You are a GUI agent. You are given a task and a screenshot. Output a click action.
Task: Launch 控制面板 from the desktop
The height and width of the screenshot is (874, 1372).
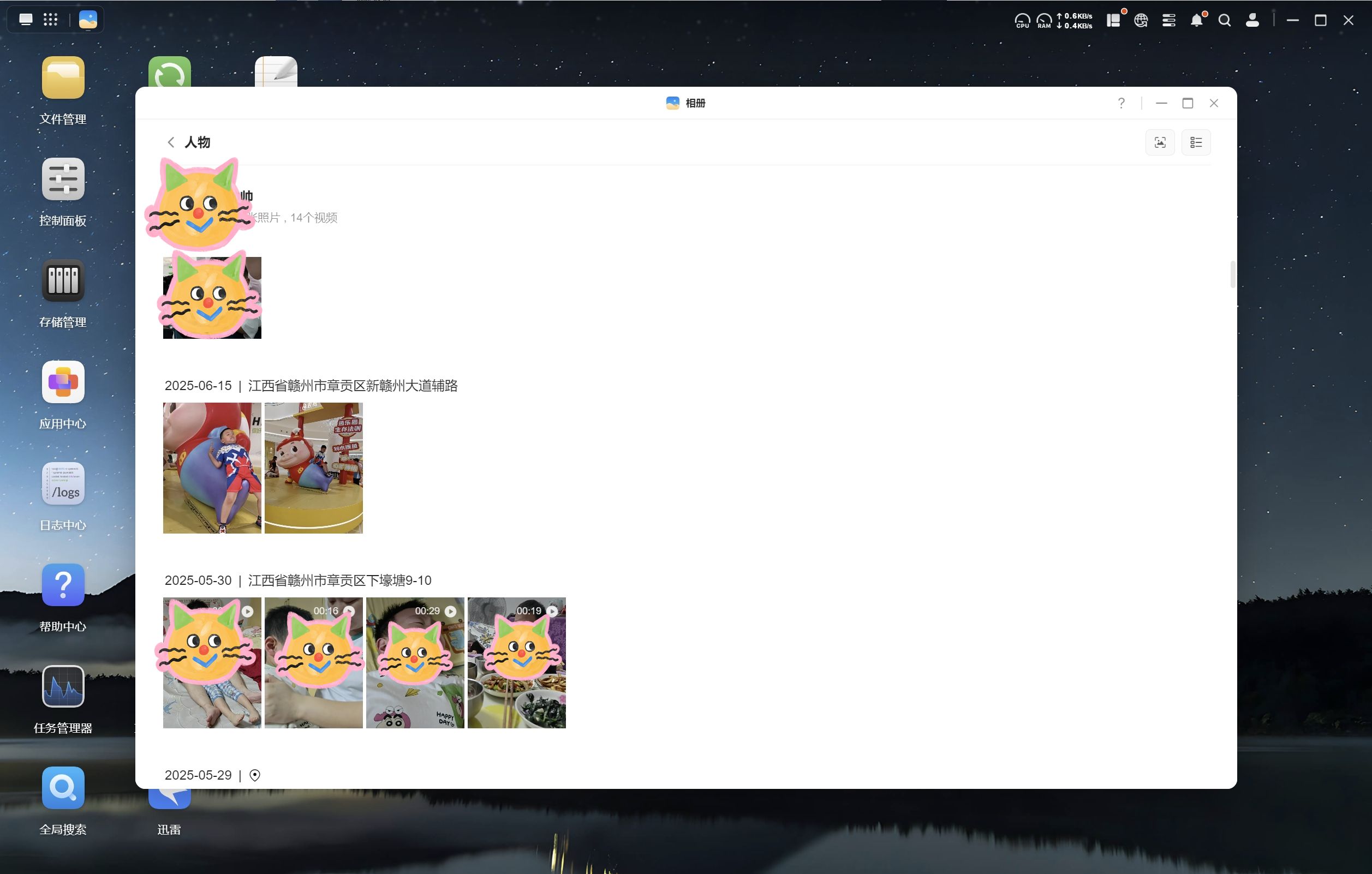(x=63, y=179)
